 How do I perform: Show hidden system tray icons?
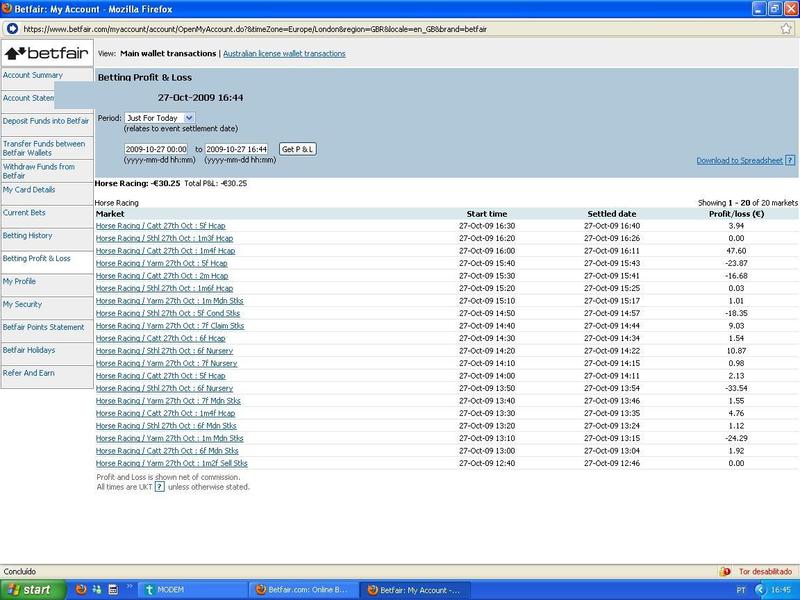tap(761, 590)
